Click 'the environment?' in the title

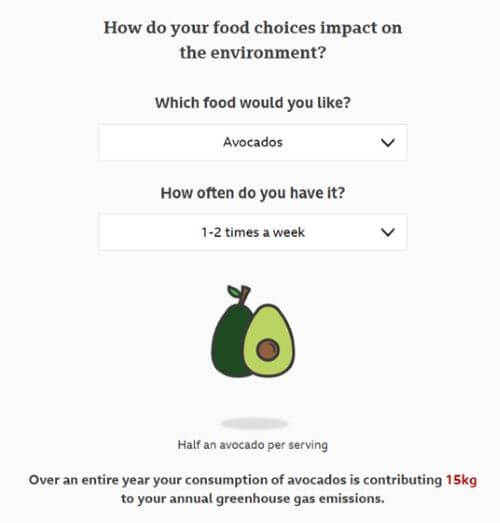coord(253,52)
